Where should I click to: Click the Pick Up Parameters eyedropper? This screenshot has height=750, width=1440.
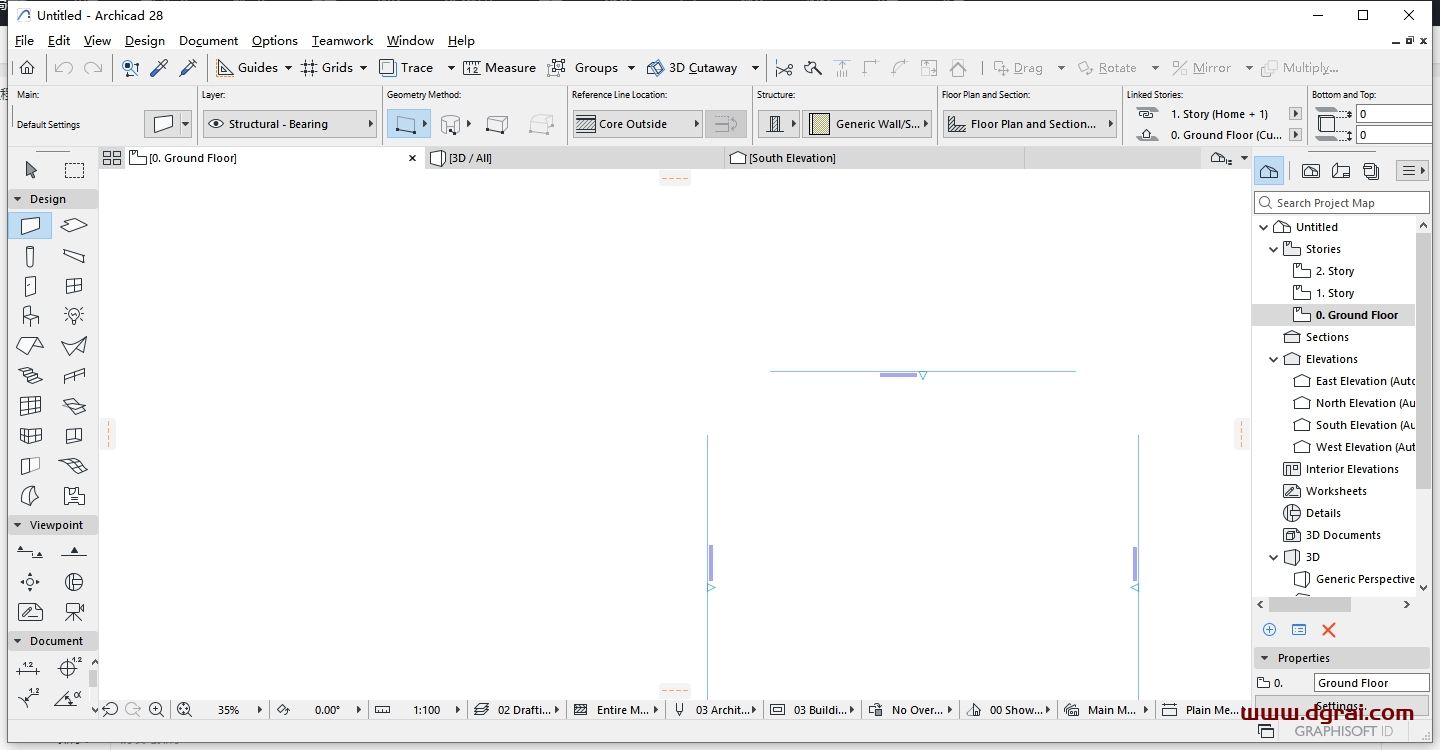tap(159, 68)
